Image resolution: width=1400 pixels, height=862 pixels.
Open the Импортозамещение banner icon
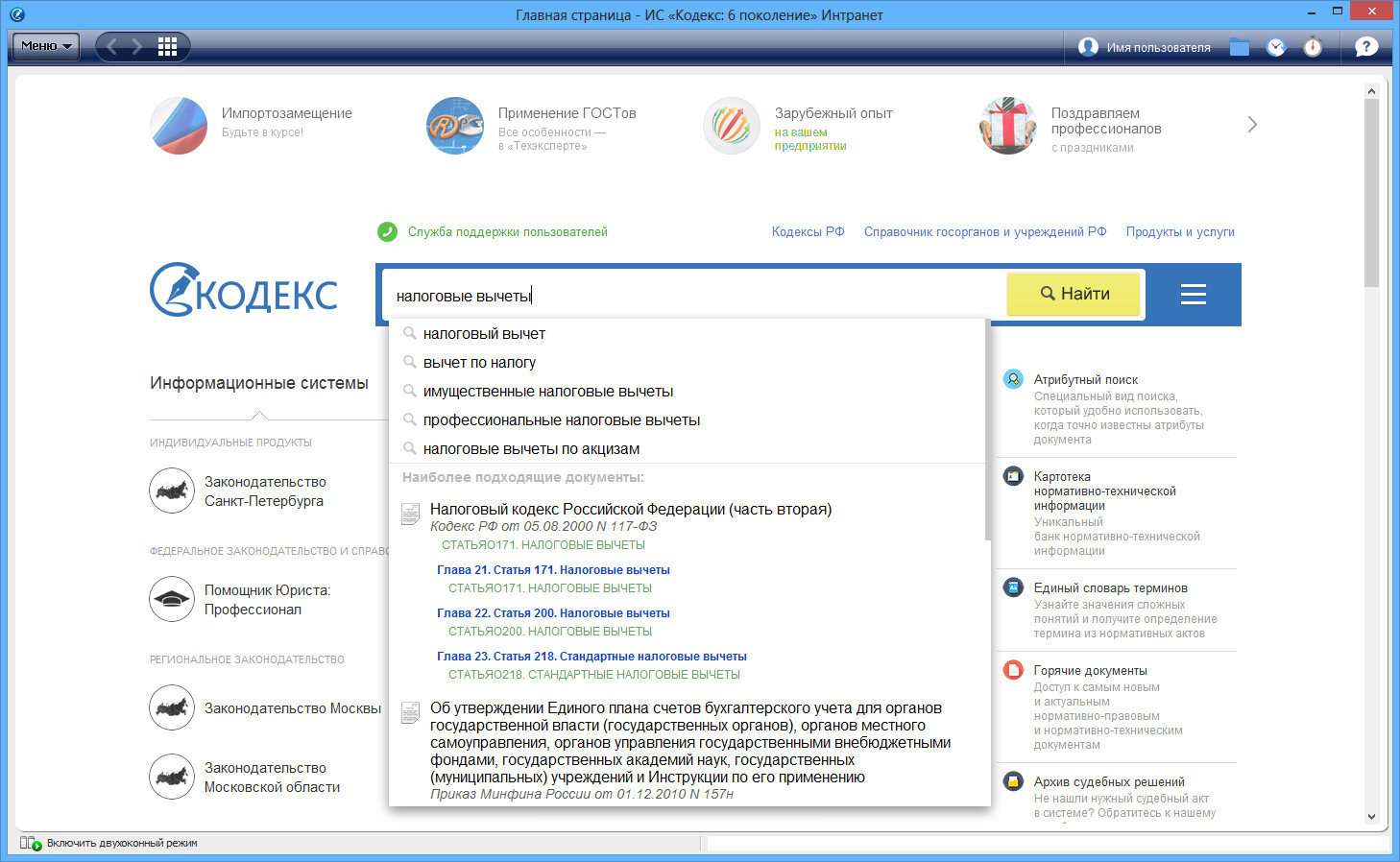coord(179,126)
